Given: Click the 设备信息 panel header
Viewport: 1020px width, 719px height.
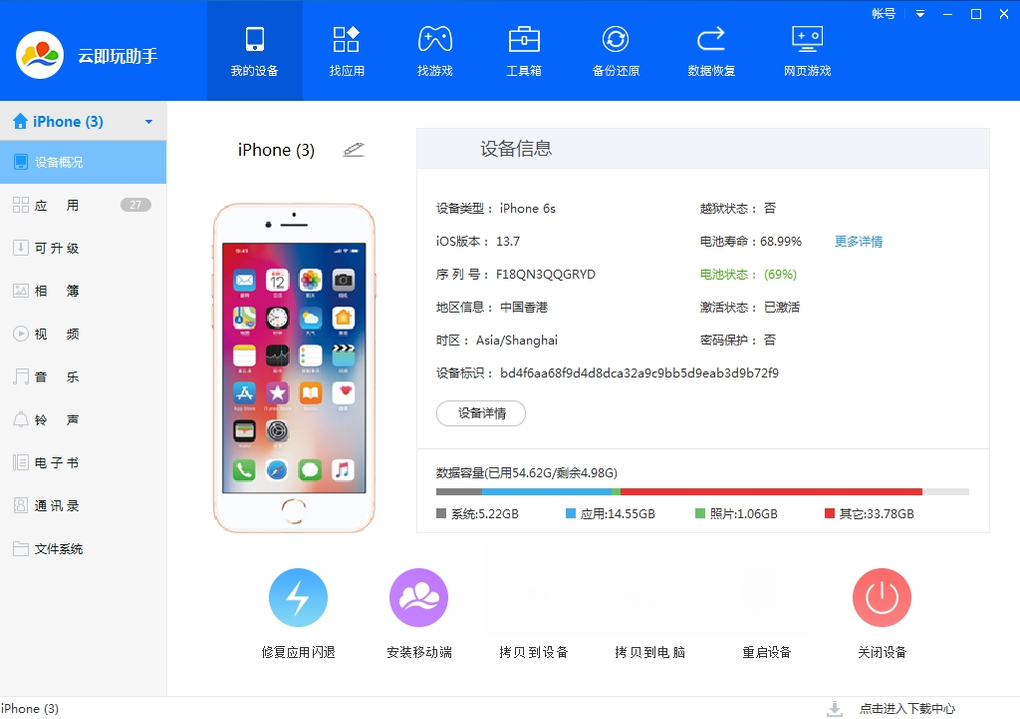Looking at the screenshot, I should tap(703, 149).
